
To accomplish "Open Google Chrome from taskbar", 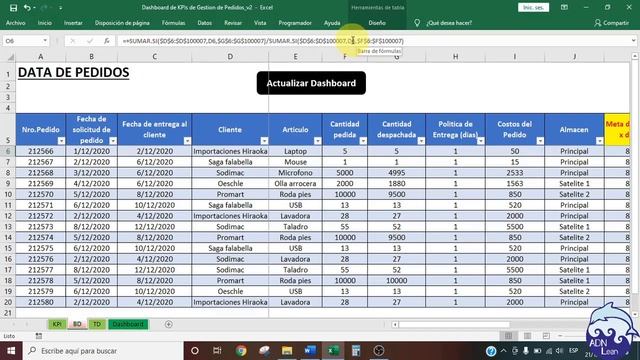I will pos(241,351).
